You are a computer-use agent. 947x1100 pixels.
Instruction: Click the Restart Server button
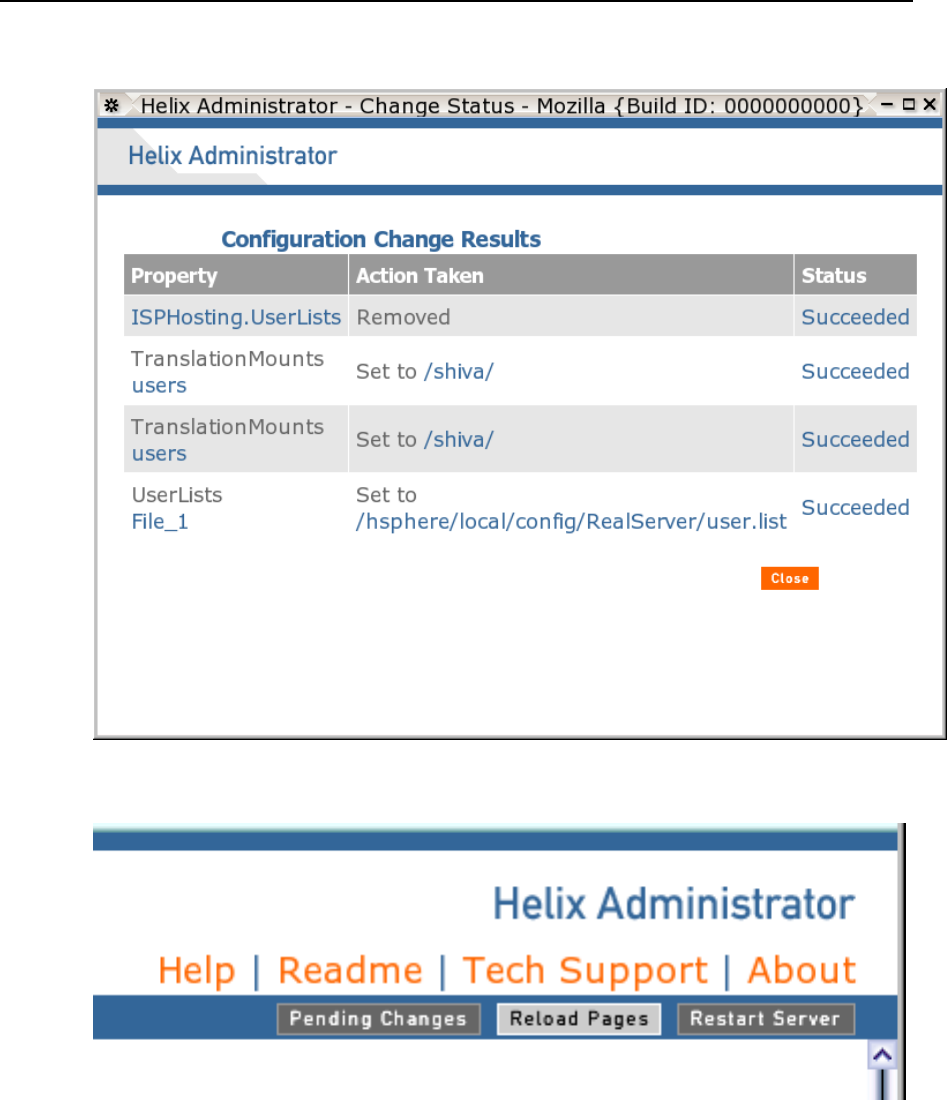click(x=766, y=1019)
